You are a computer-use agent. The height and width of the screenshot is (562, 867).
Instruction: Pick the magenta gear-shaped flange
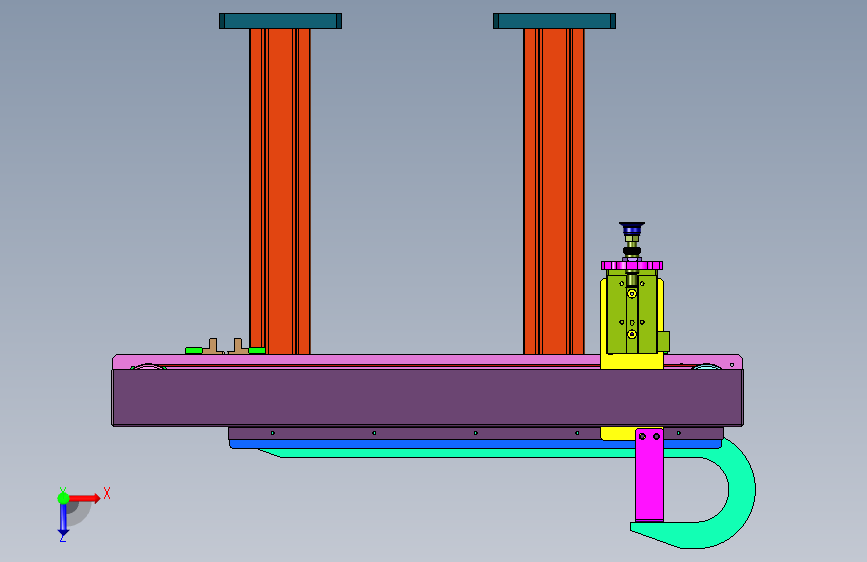[x=632, y=266]
